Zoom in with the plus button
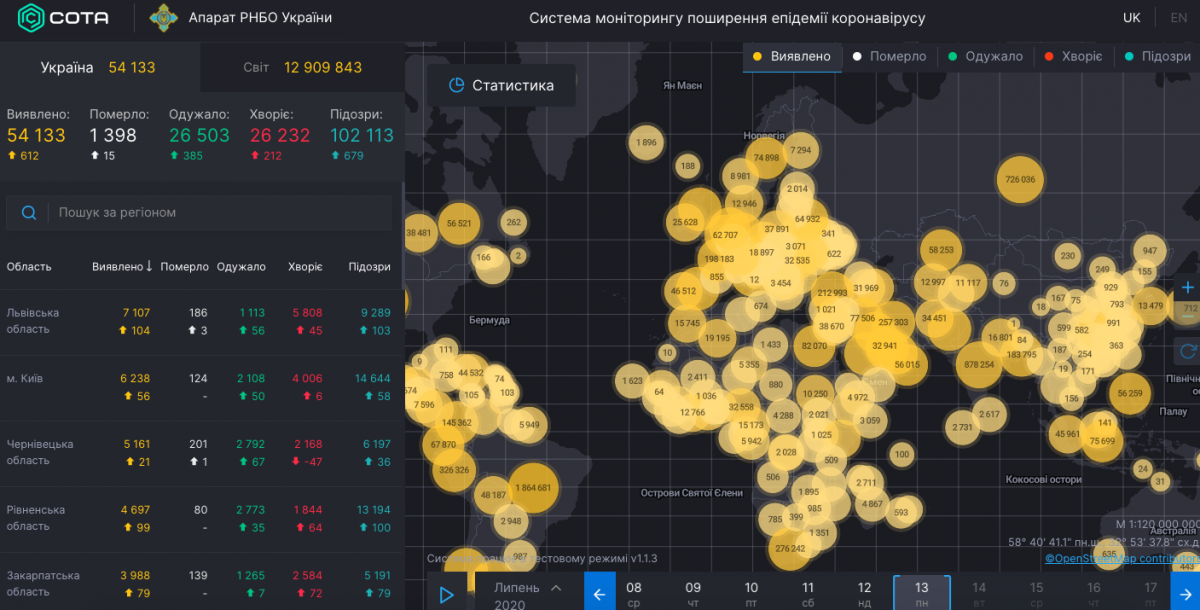This screenshot has height=610, width=1200. [1188, 287]
